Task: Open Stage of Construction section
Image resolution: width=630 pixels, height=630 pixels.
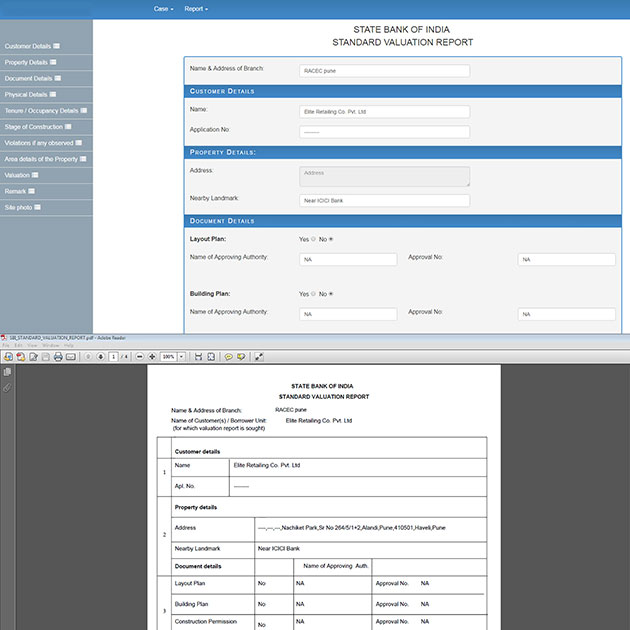Action: pos(38,127)
